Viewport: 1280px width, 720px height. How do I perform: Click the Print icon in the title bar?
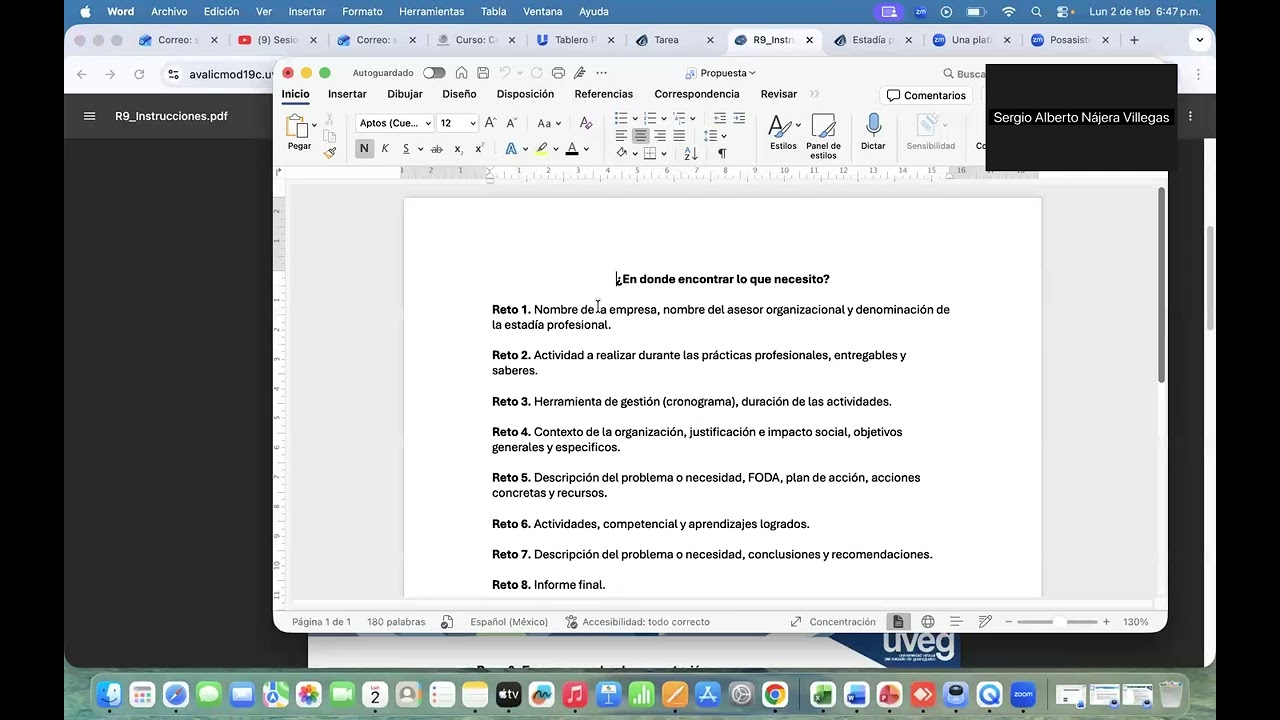pos(558,73)
